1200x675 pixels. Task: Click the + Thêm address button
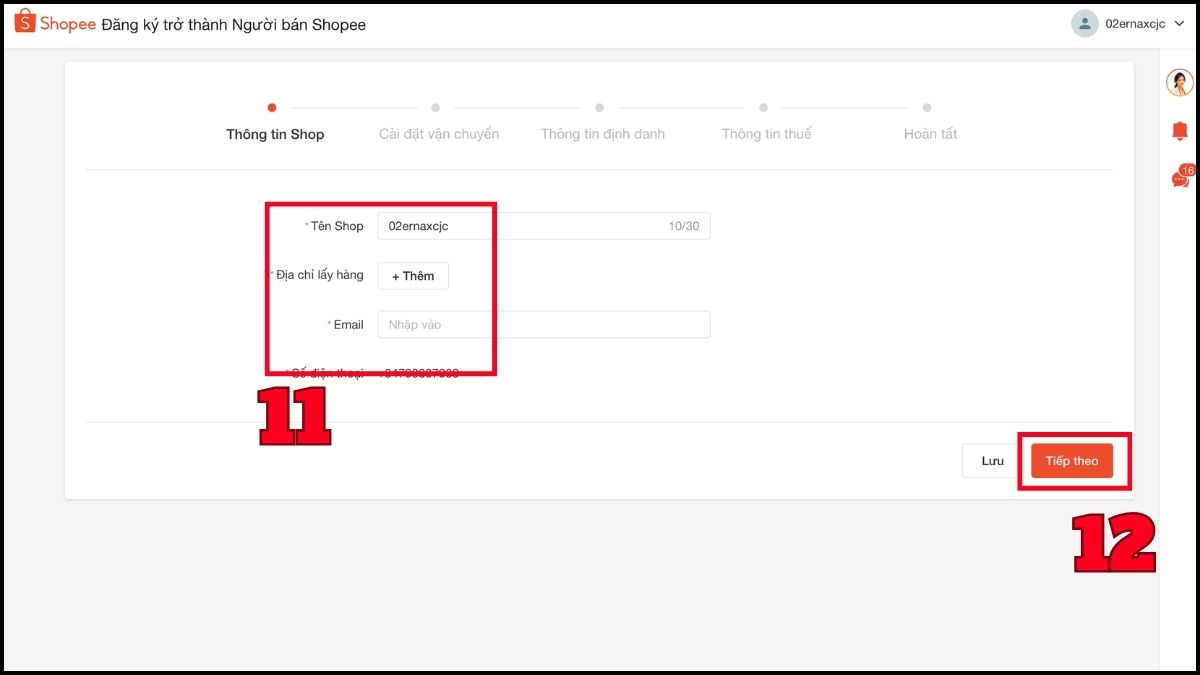(413, 276)
